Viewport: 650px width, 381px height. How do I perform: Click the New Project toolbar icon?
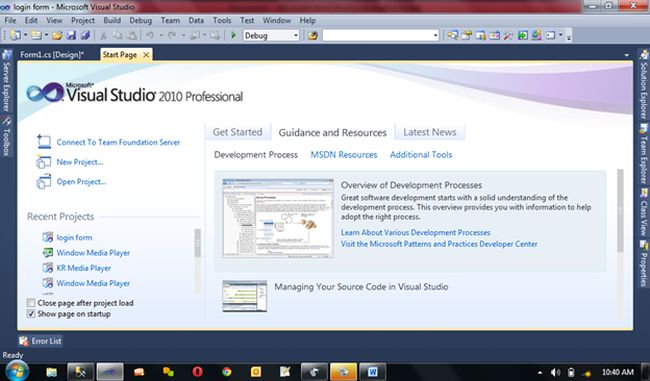15,36
